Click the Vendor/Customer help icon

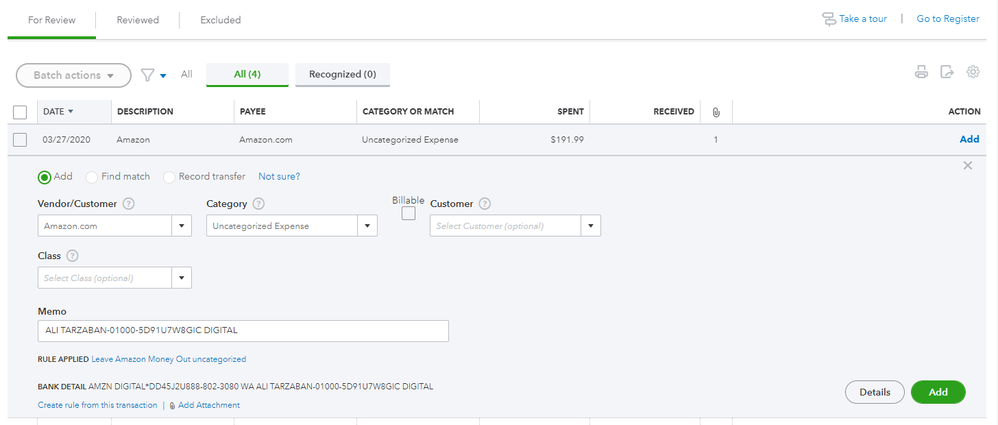pyautogui.click(x=129, y=204)
